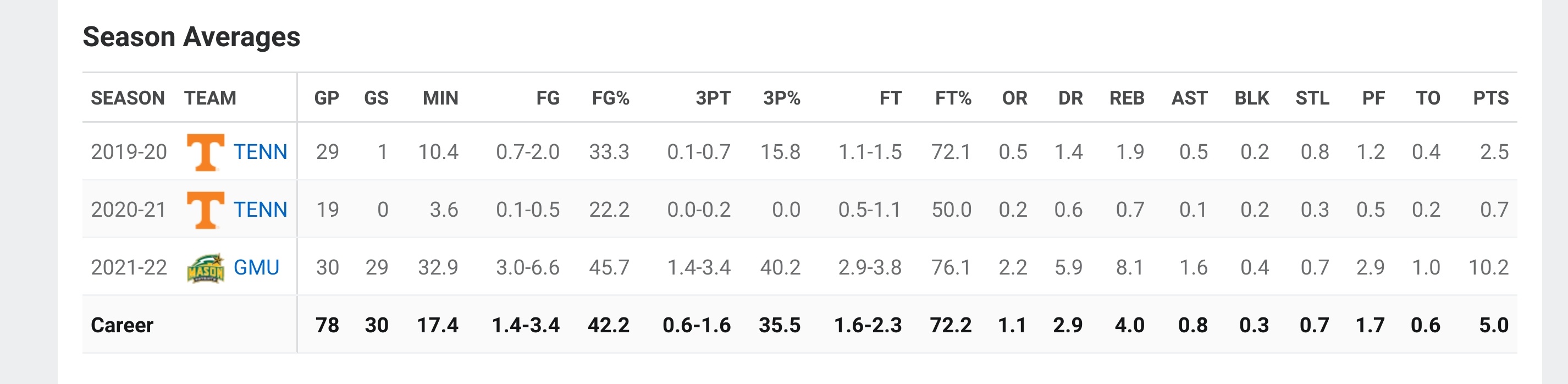
Task: Click the REB column header
Action: [x=1127, y=98]
